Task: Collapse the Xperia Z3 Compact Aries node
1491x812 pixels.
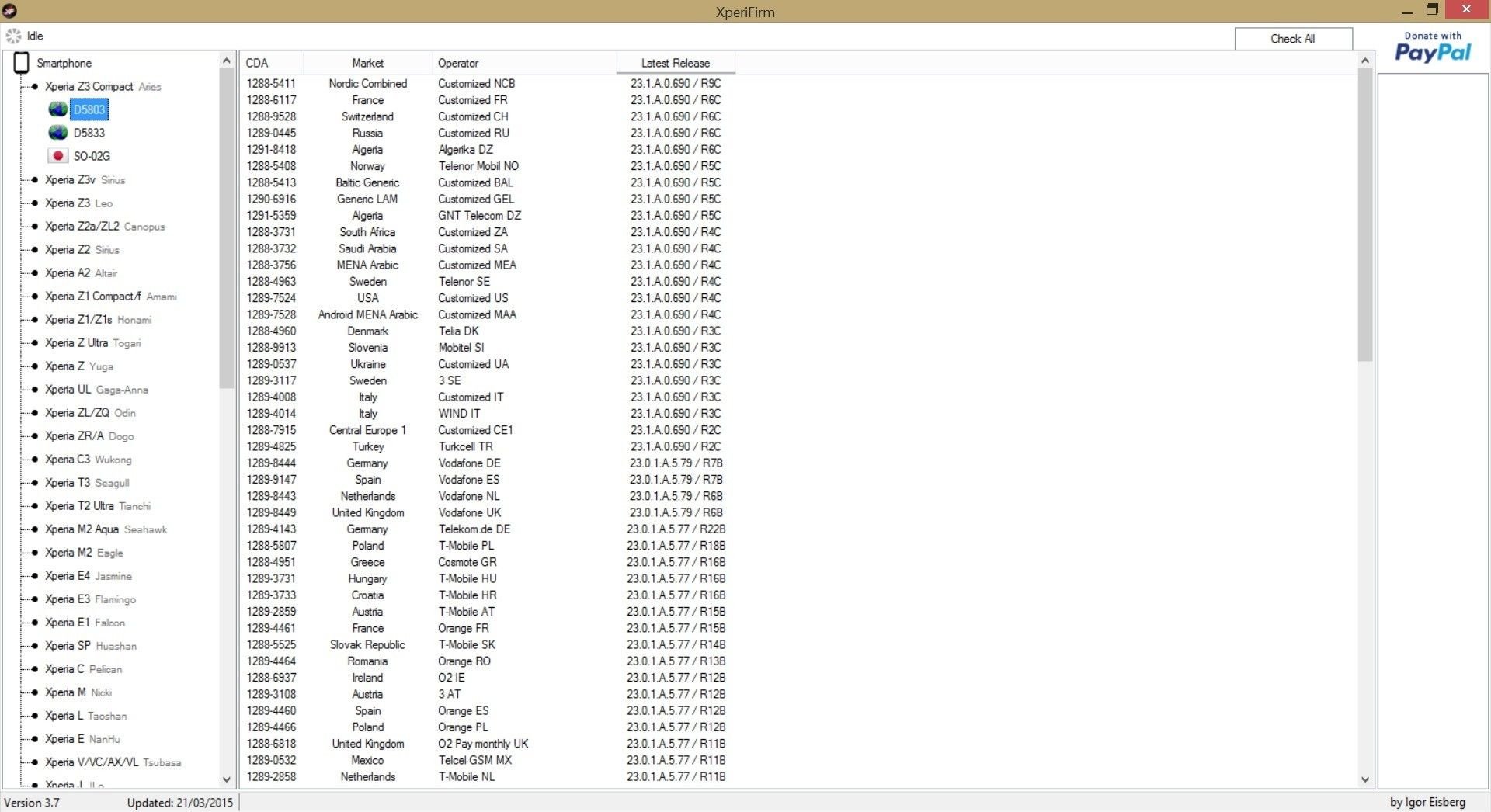Action: [x=34, y=86]
